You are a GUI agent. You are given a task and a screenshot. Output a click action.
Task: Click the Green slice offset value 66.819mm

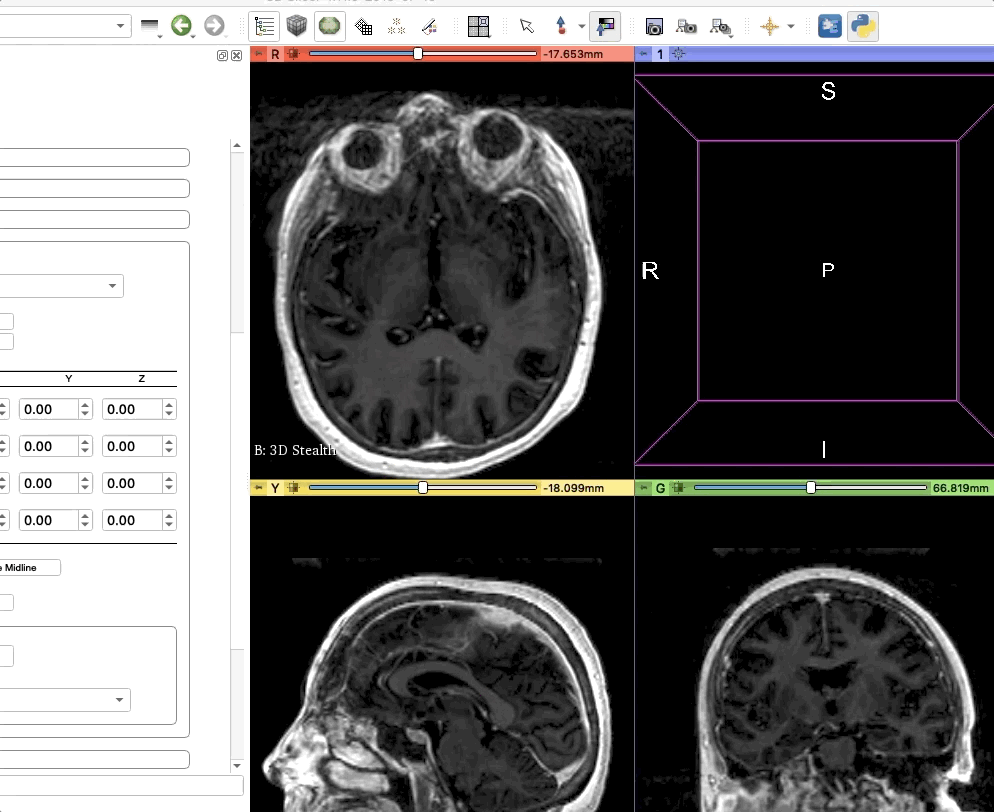[960, 487]
